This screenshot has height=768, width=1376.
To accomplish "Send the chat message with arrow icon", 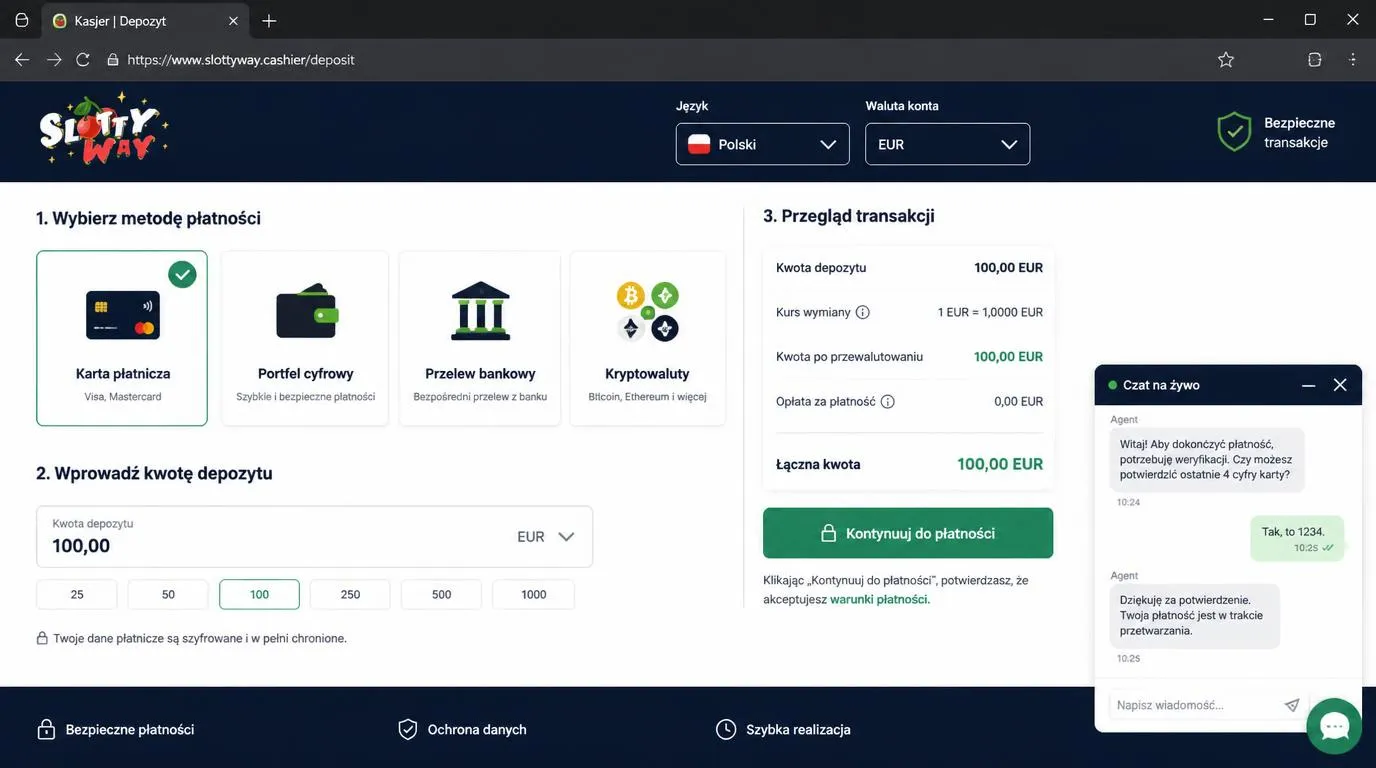I will coord(1292,705).
